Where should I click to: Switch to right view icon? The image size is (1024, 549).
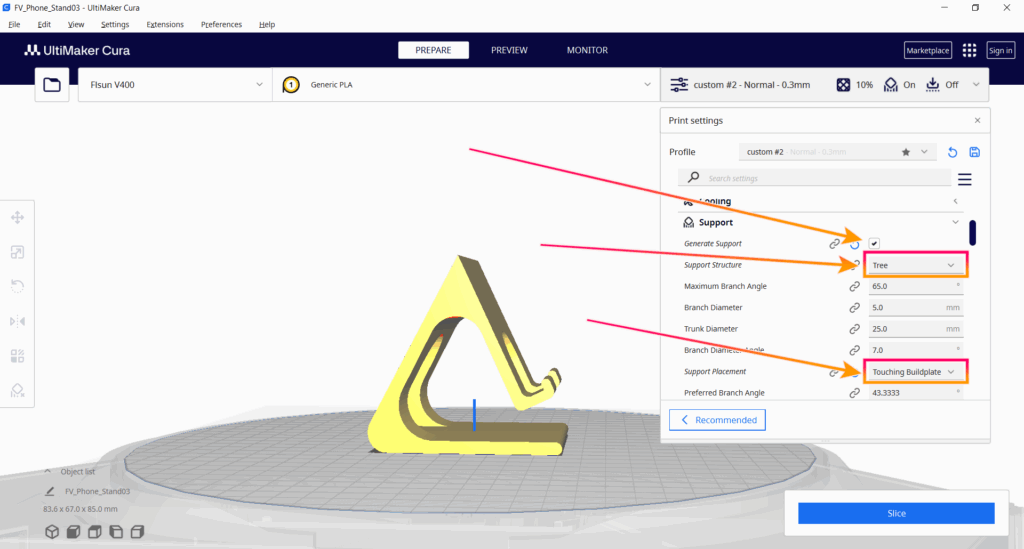[137, 532]
